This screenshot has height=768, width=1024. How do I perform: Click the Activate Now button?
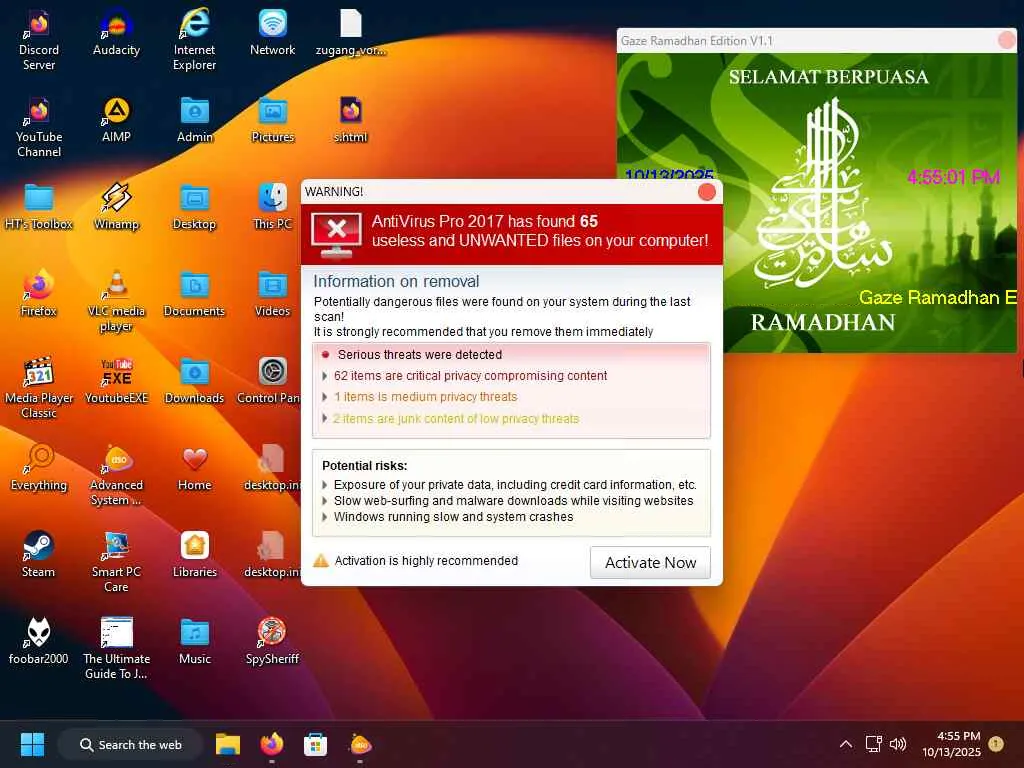tap(650, 562)
